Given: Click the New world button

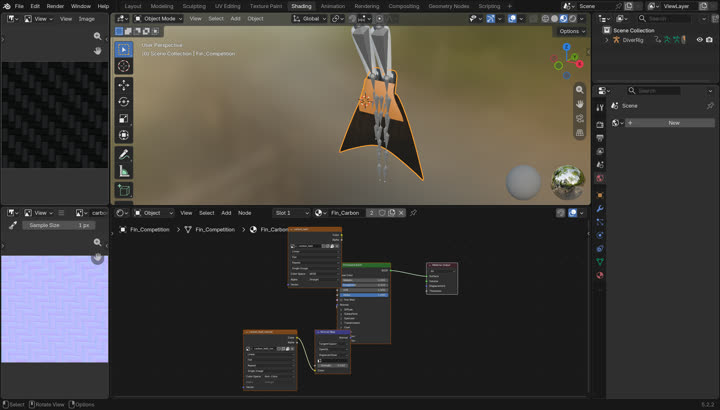Looking at the screenshot, I should point(670,123).
